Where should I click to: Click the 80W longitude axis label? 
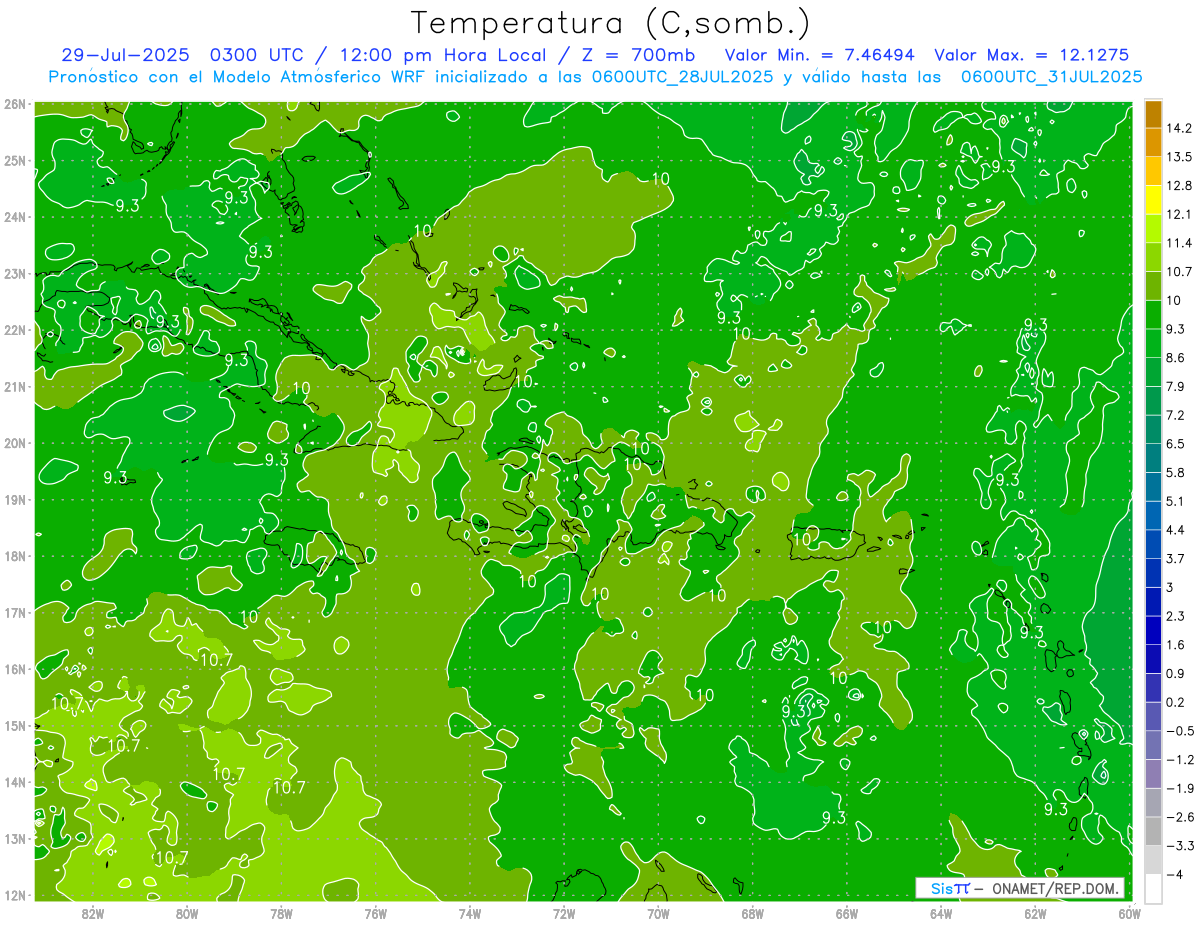click(x=187, y=914)
